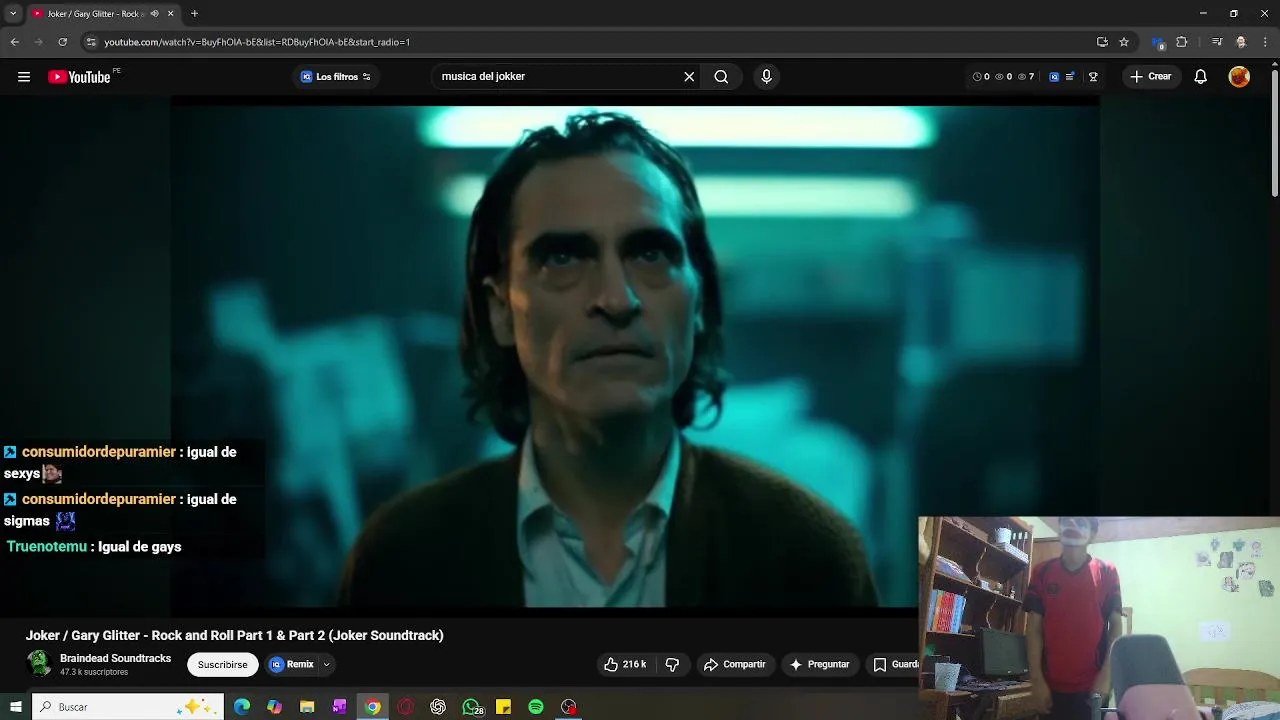Install app icon in address bar
Image resolution: width=1280 pixels, height=720 pixels.
(1102, 42)
